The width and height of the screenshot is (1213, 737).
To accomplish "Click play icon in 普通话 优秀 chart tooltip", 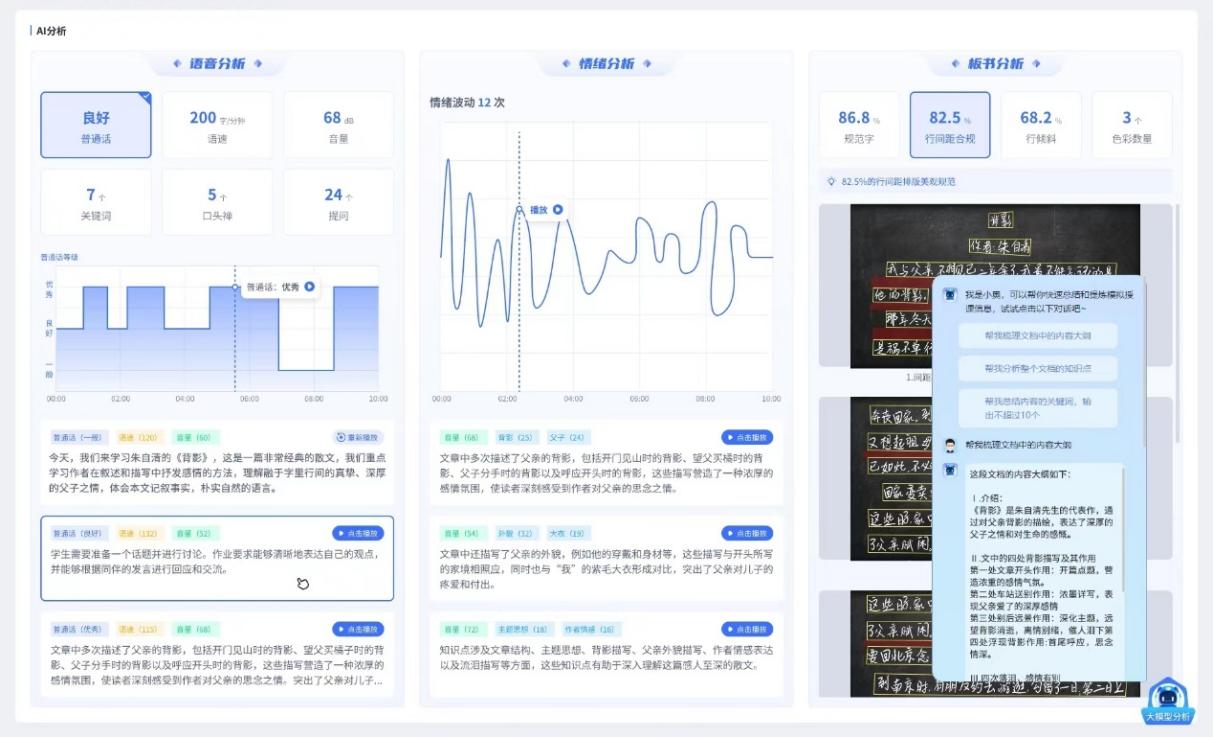I will (x=310, y=286).
